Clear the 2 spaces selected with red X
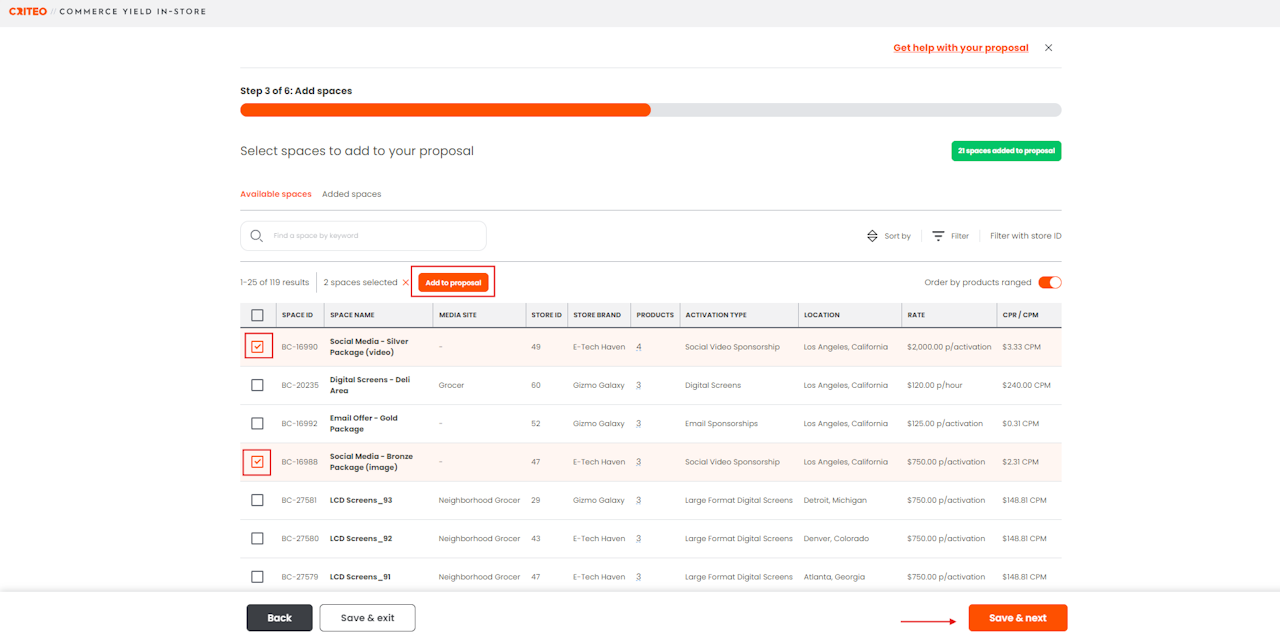The width and height of the screenshot is (1280, 637). tap(405, 283)
